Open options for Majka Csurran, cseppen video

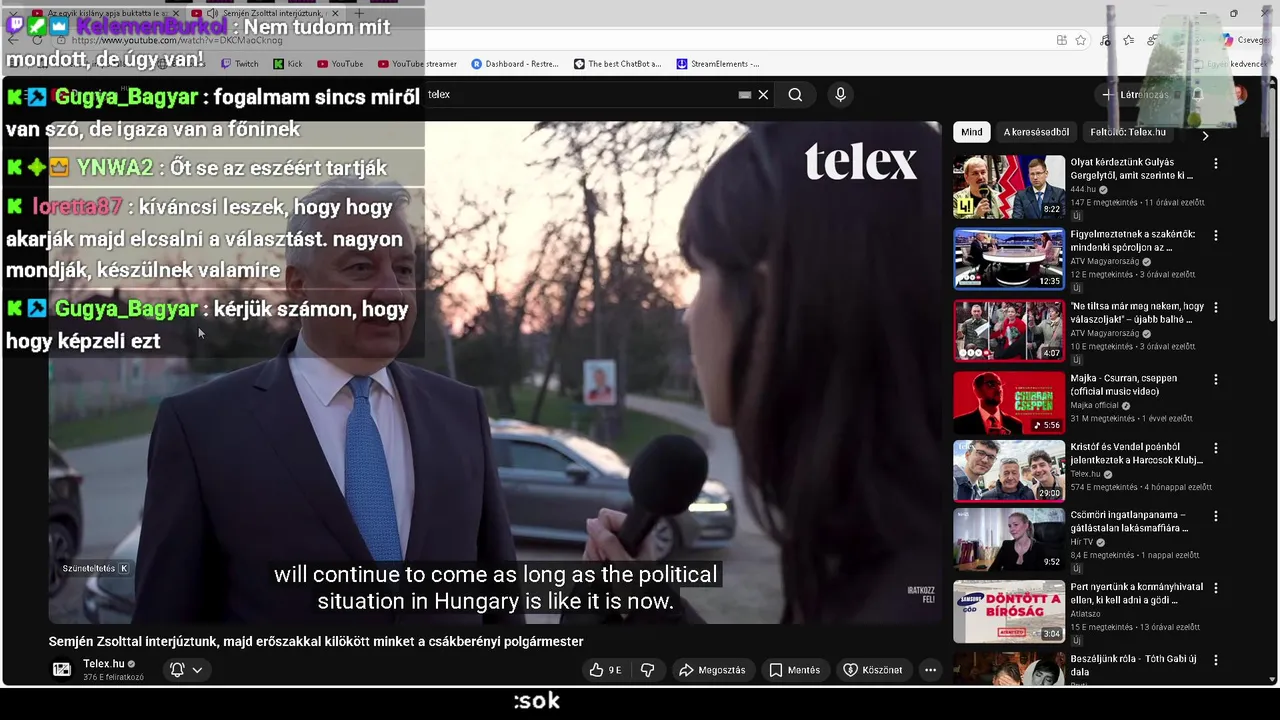[1216, 379]
